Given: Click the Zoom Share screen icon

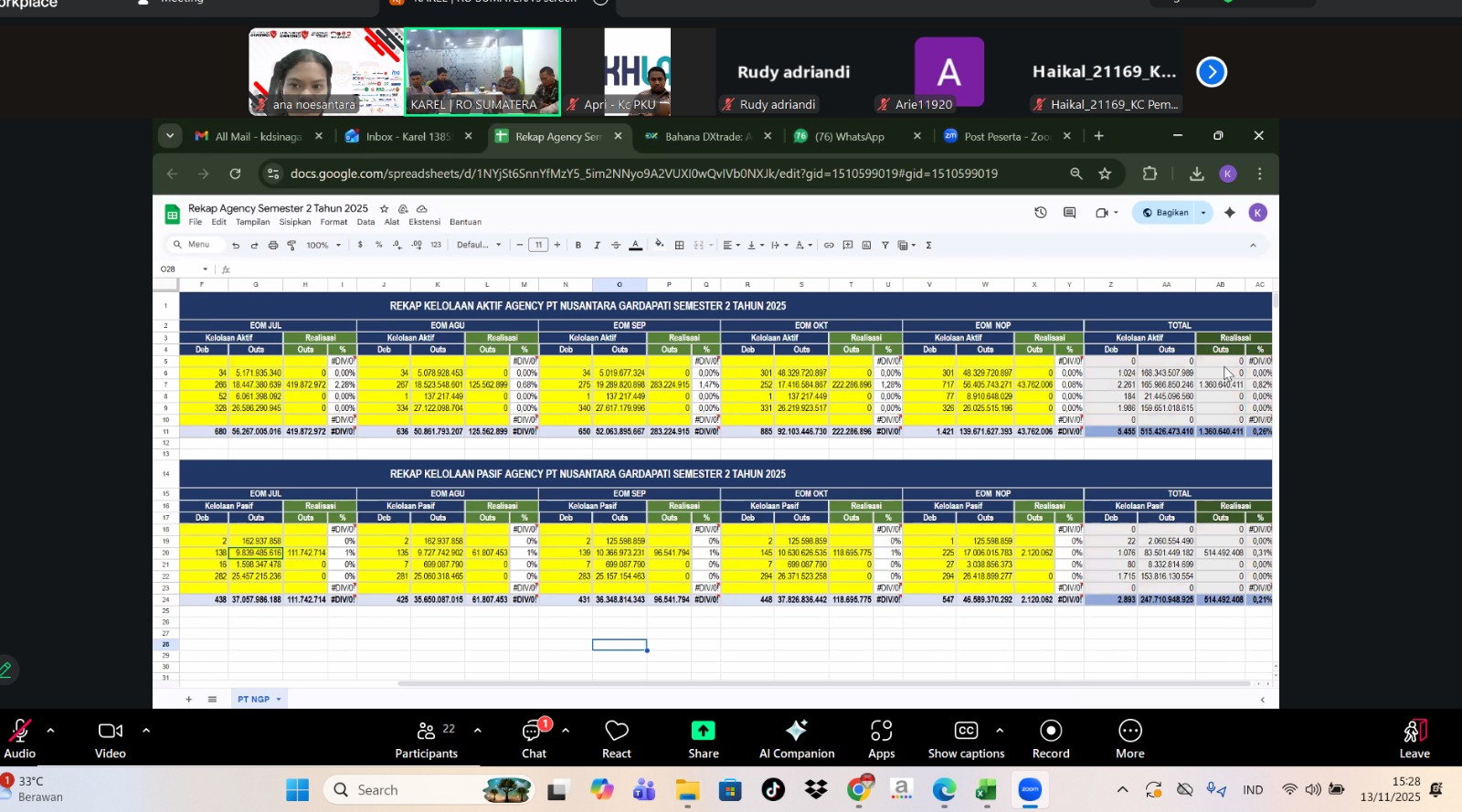Looking at the screenshot, I should tap(703, 732).
